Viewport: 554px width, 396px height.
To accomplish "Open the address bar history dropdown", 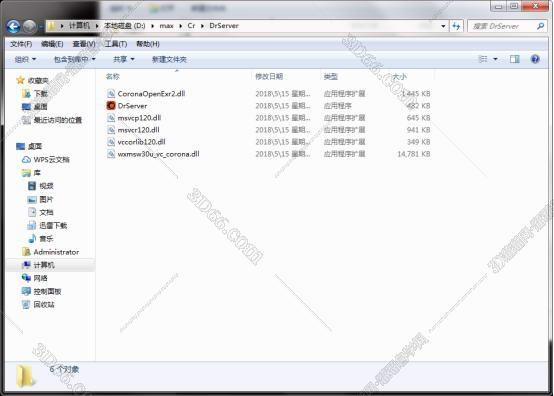I will (443, 26).
